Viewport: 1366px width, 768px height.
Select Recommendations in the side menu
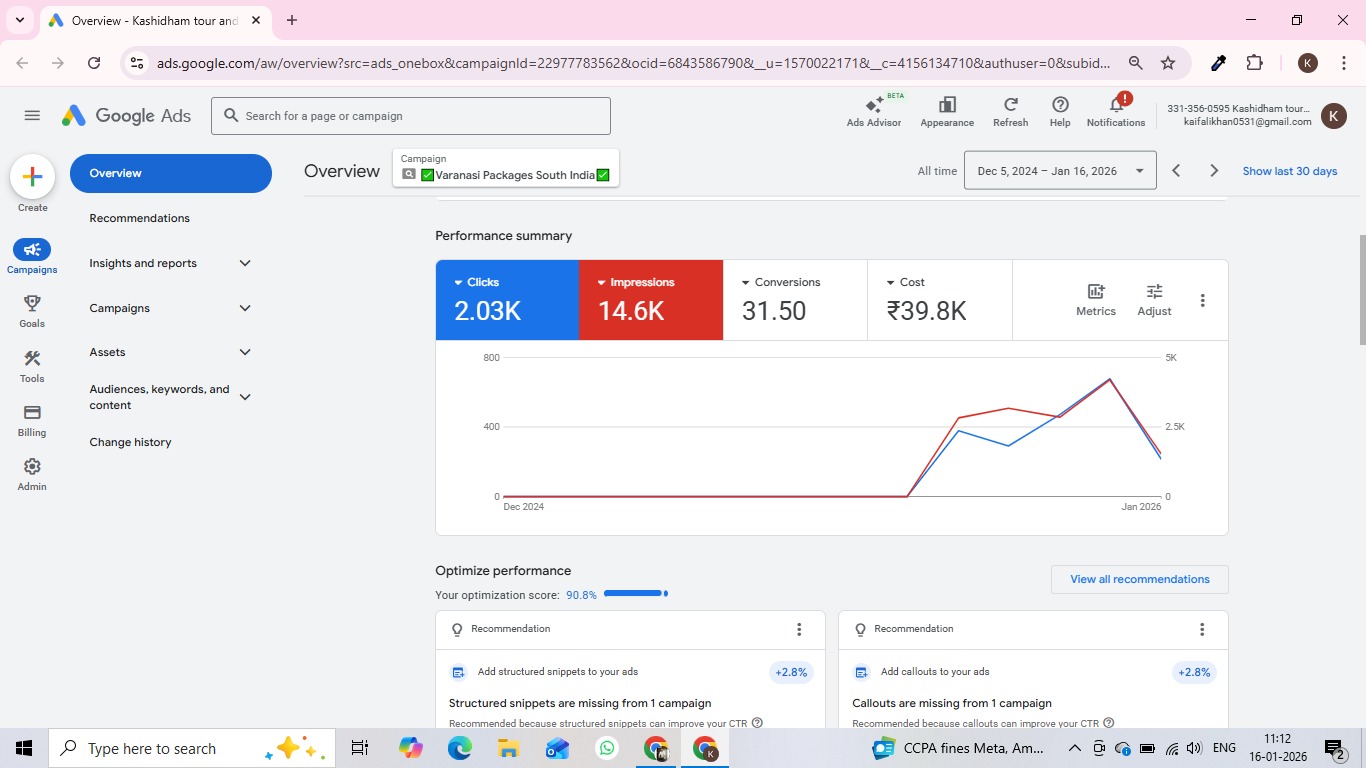pyautogui.click(x=139, y=218)
